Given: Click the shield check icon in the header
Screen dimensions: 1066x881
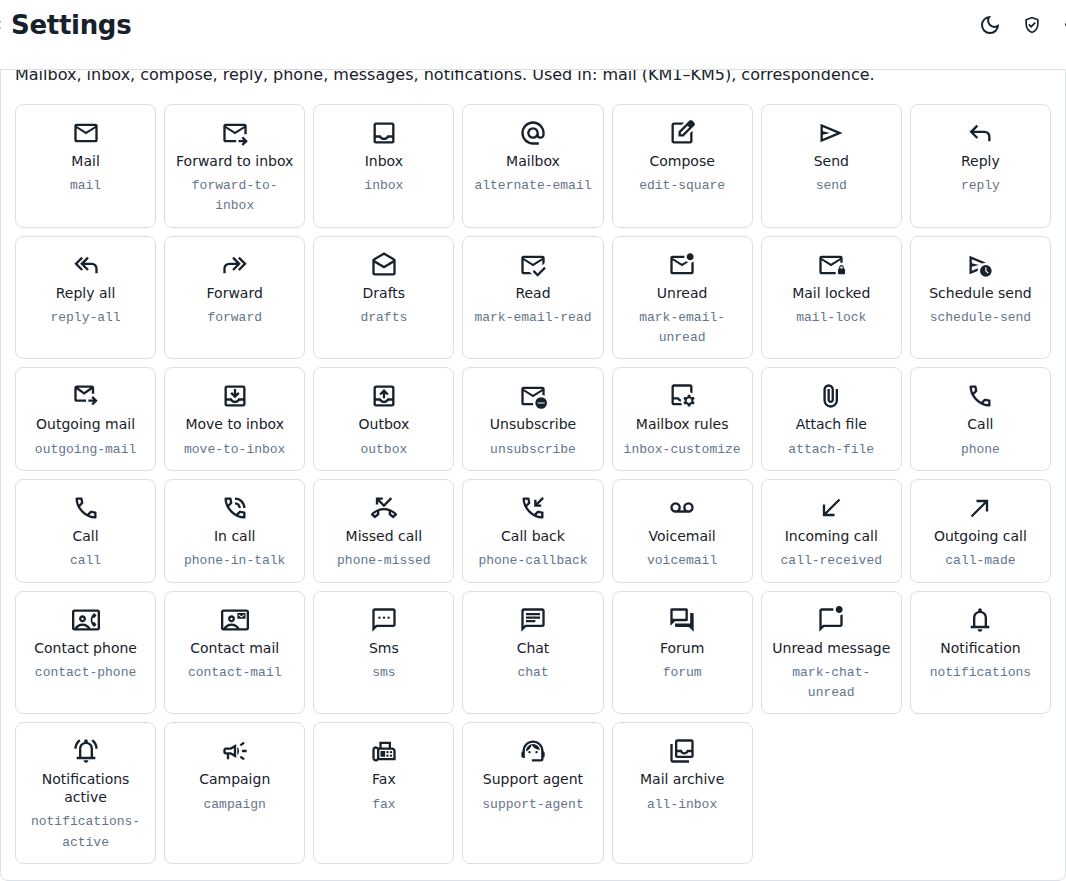Looking at the screenshot, I should 1031,26.
